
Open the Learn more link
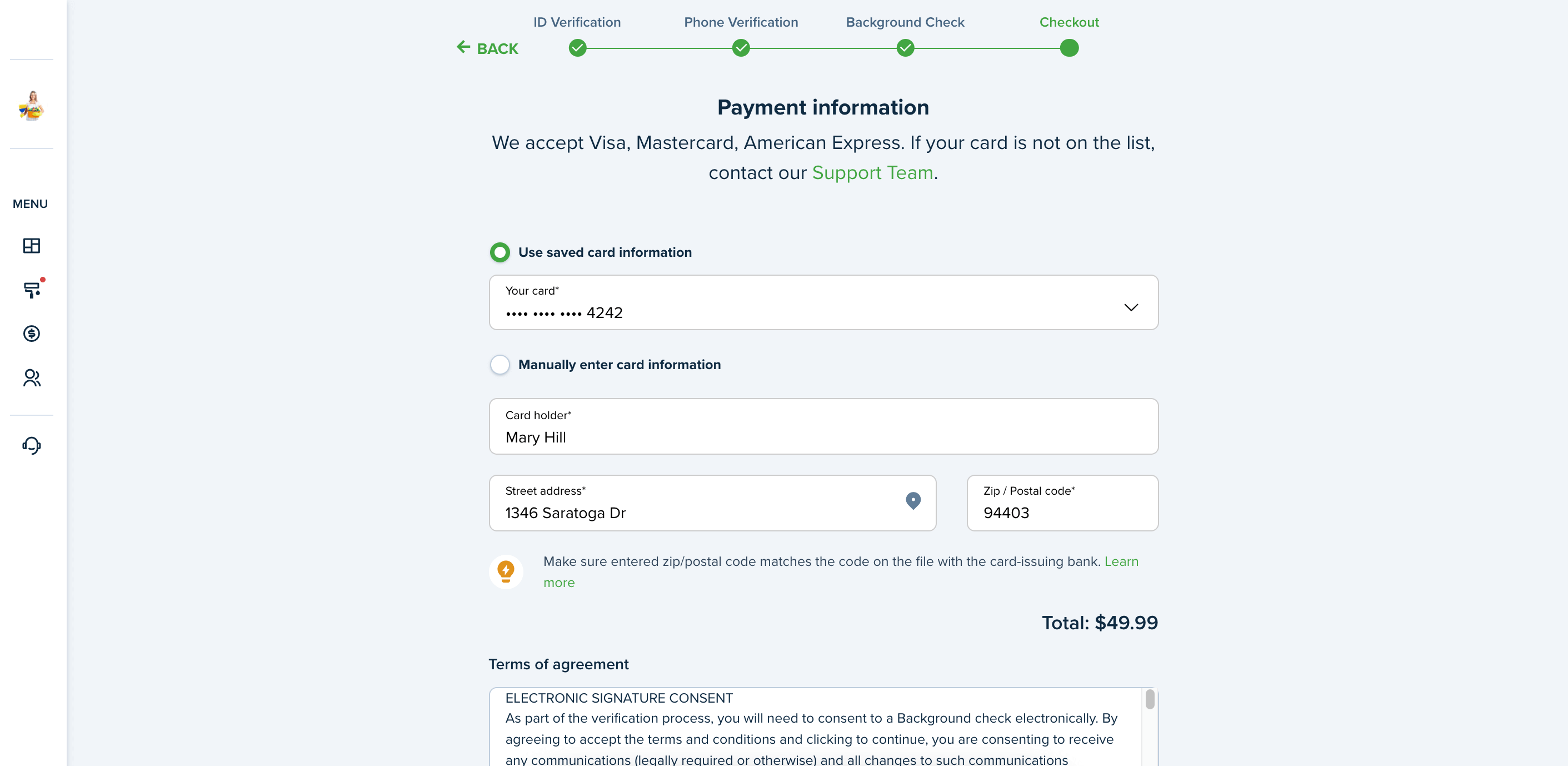(x=841, y=572)
